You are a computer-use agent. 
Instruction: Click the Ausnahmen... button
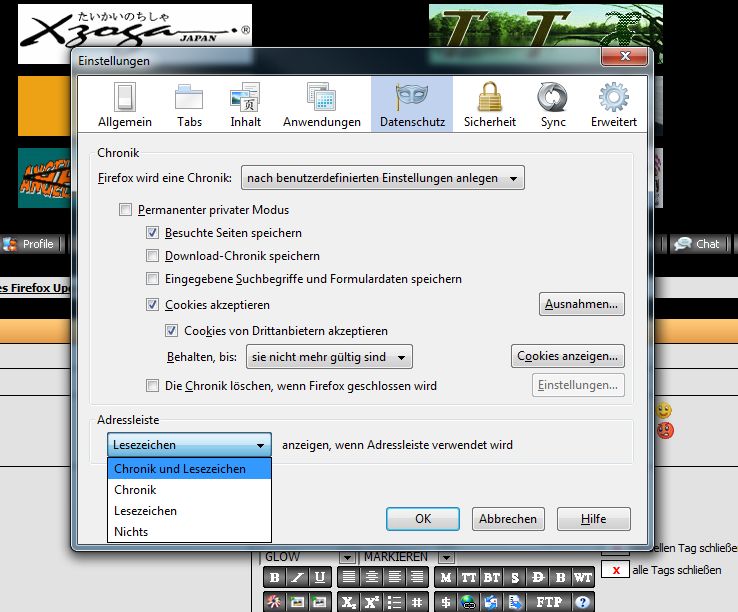582,304
